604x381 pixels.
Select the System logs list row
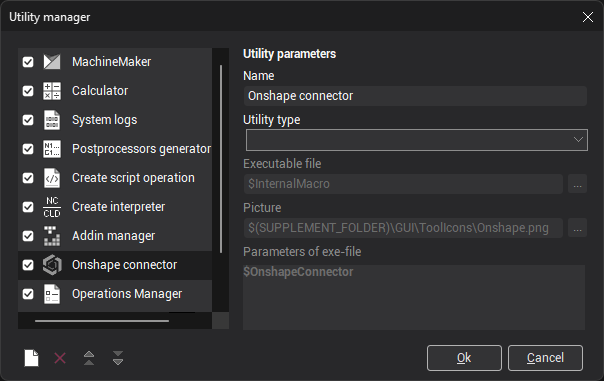pos(115,120)
